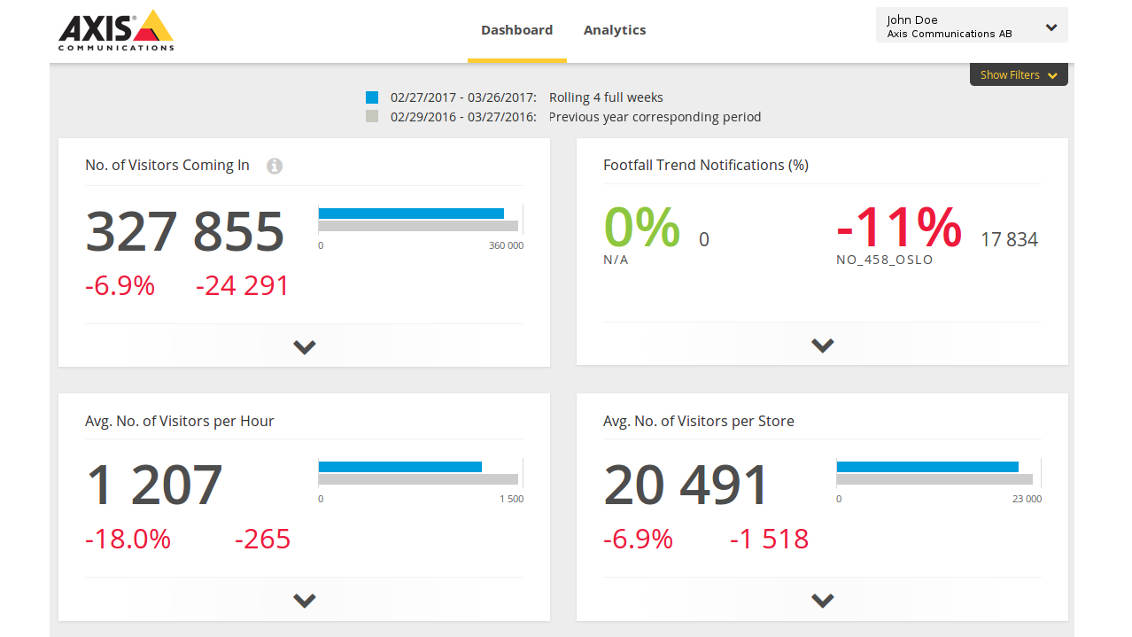Image resolution: width=1132 pixels, height=637 pixels.
Task: Expand the Avg. Visitors per Hour card
Action: click(x=304, y=601)
